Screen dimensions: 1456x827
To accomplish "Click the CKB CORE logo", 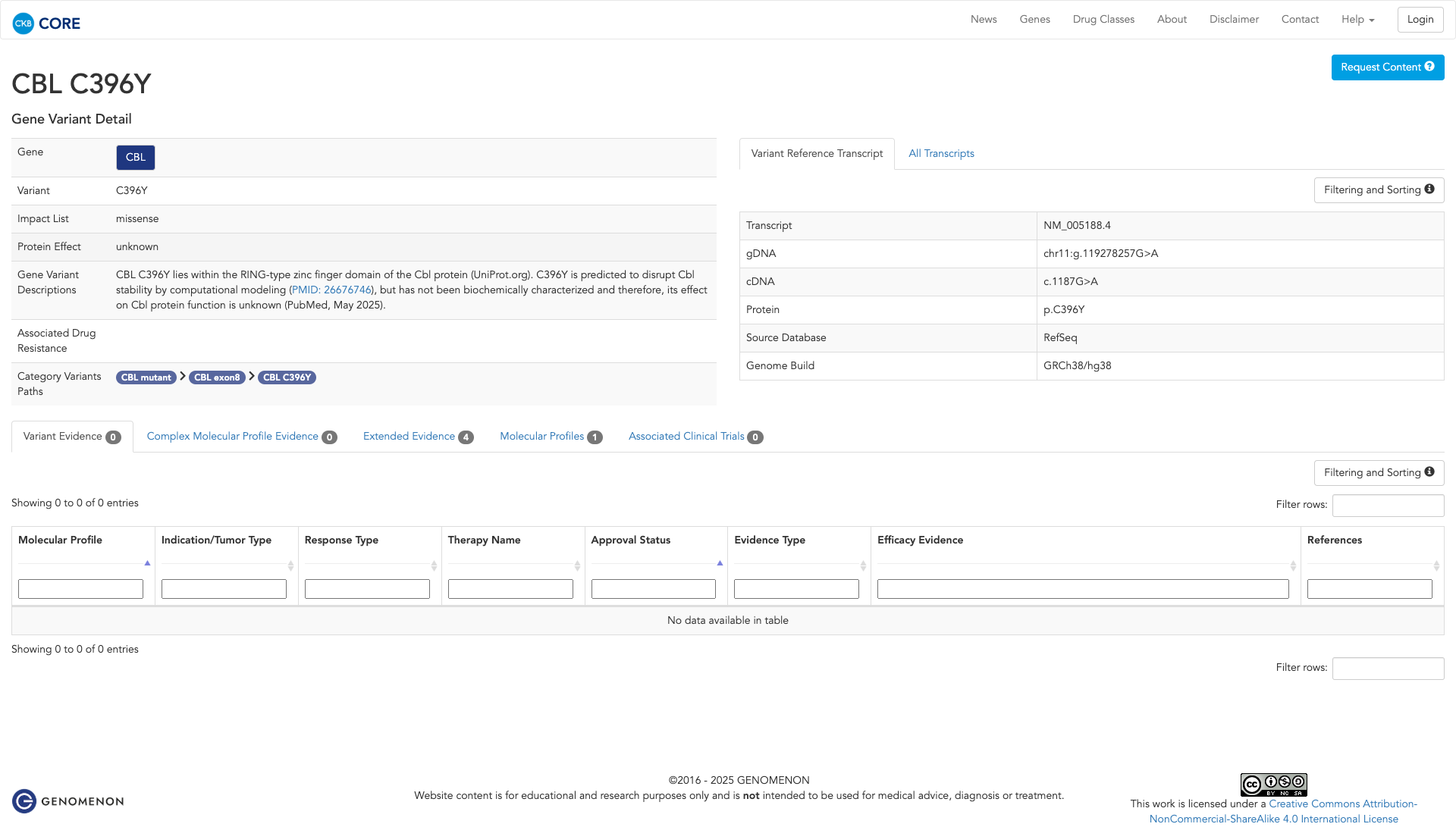I will tap(46, 23).
